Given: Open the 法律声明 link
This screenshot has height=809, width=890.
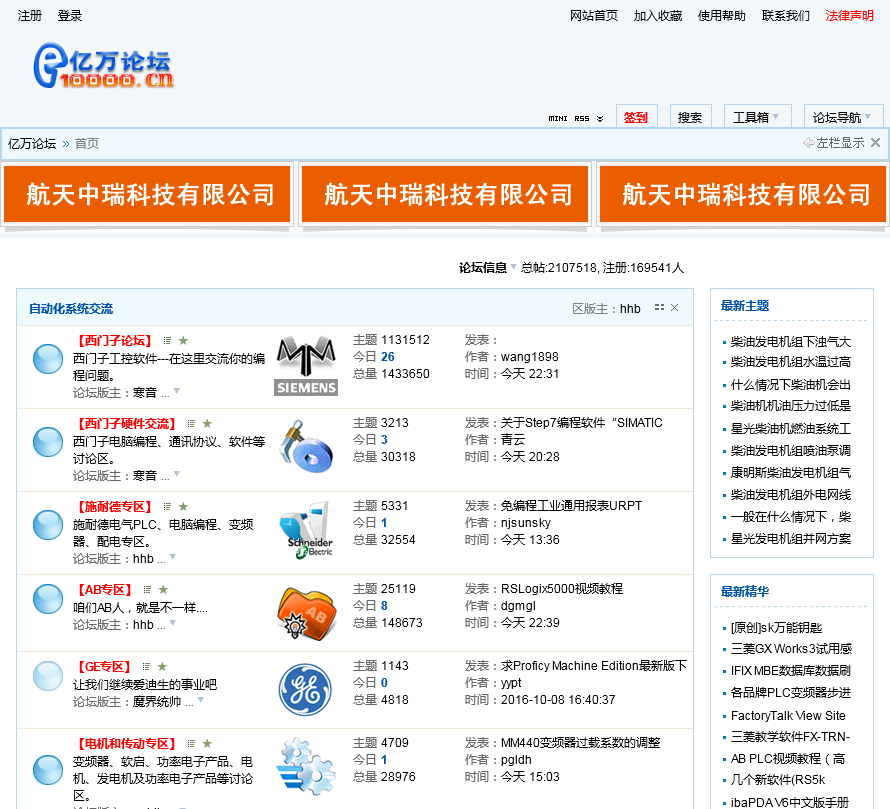Looking at the screenshot, I should [x=850, y=16].
